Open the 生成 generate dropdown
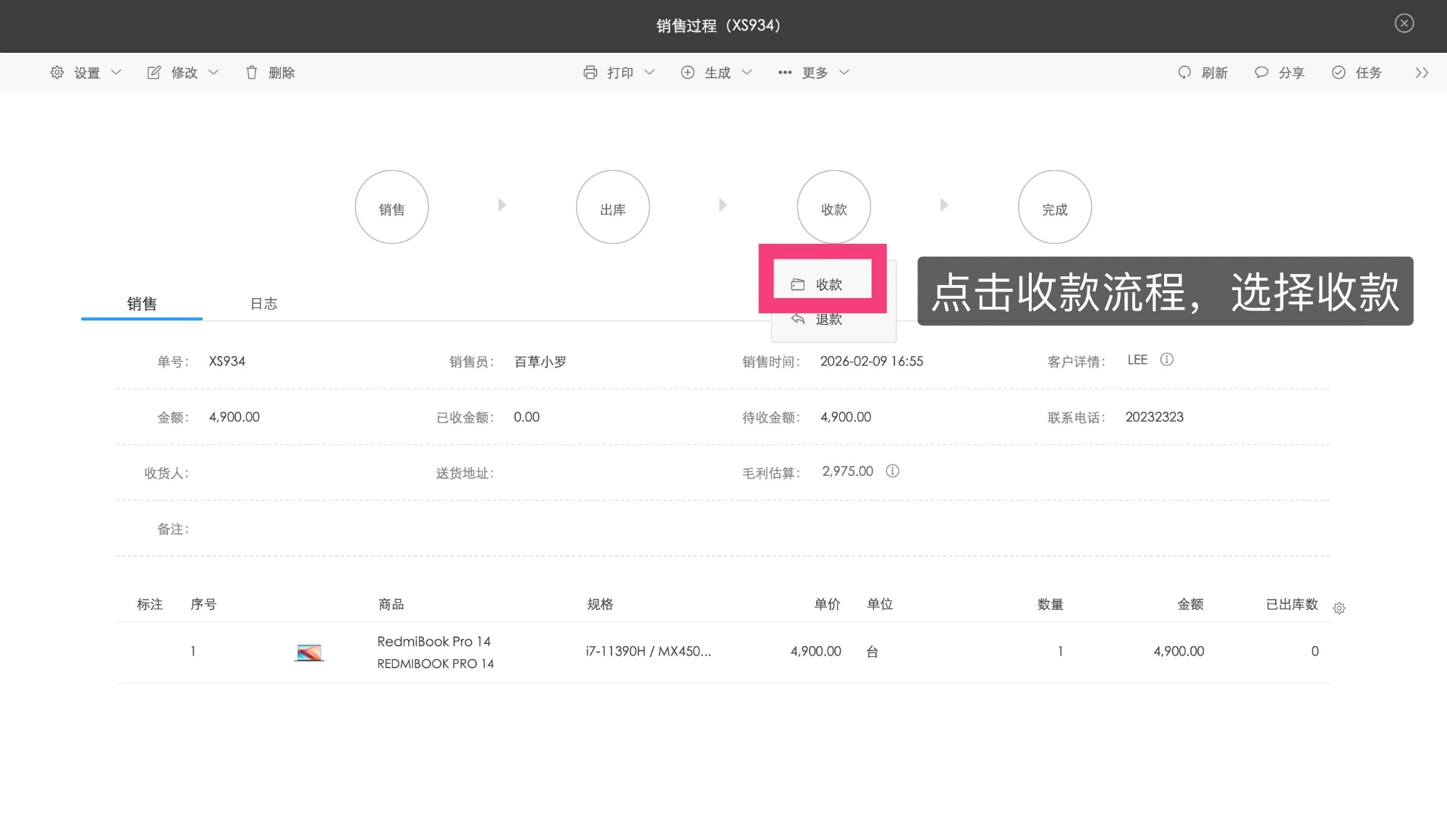1447x840 pixels. pyautogui.click(x=716, y=72)
